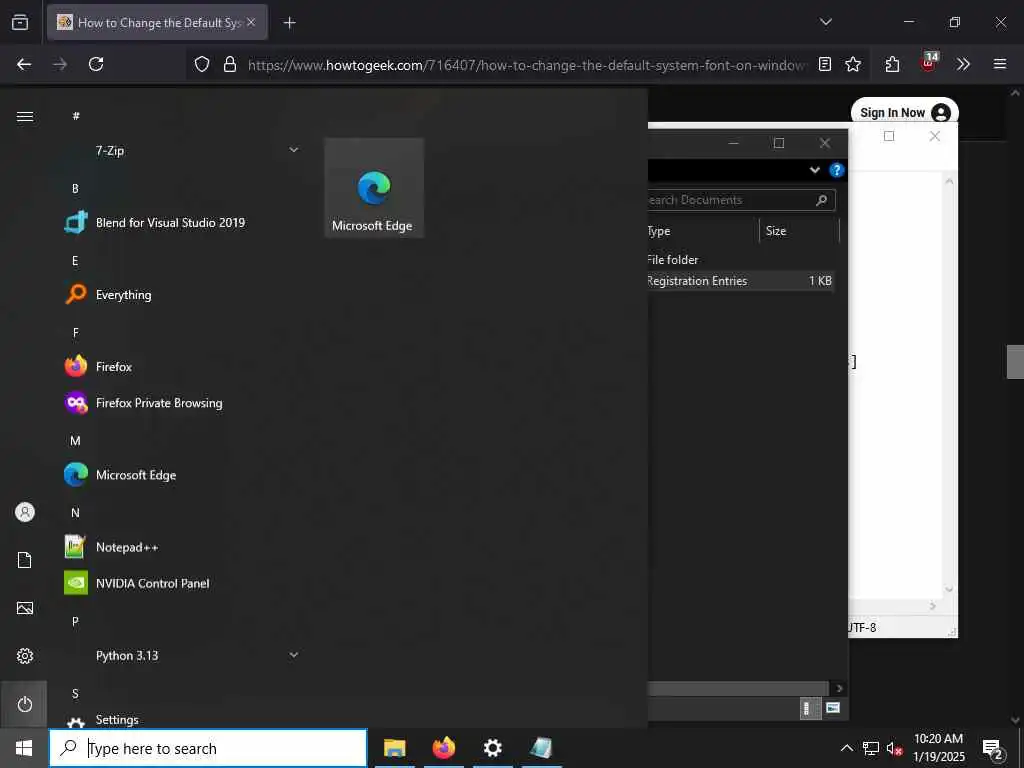
Task: View site security padlock info
Action: (x=230, y=64)
